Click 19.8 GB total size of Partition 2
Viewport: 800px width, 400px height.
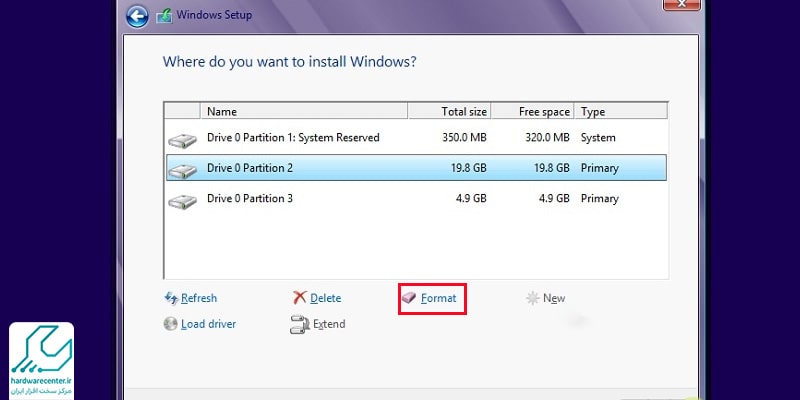[x=469, y=168]
